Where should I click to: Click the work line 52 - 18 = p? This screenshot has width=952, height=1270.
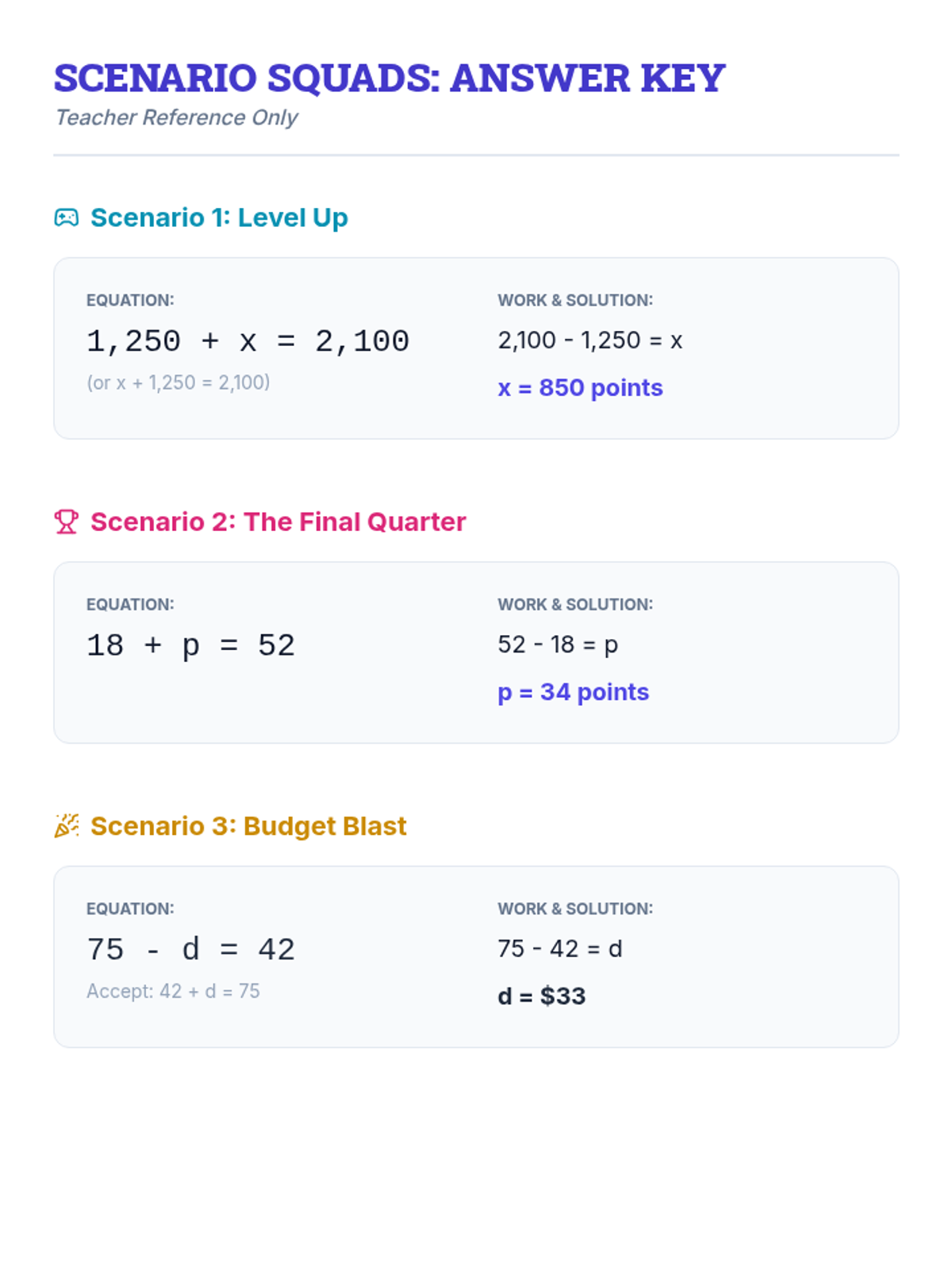(558, 645)
